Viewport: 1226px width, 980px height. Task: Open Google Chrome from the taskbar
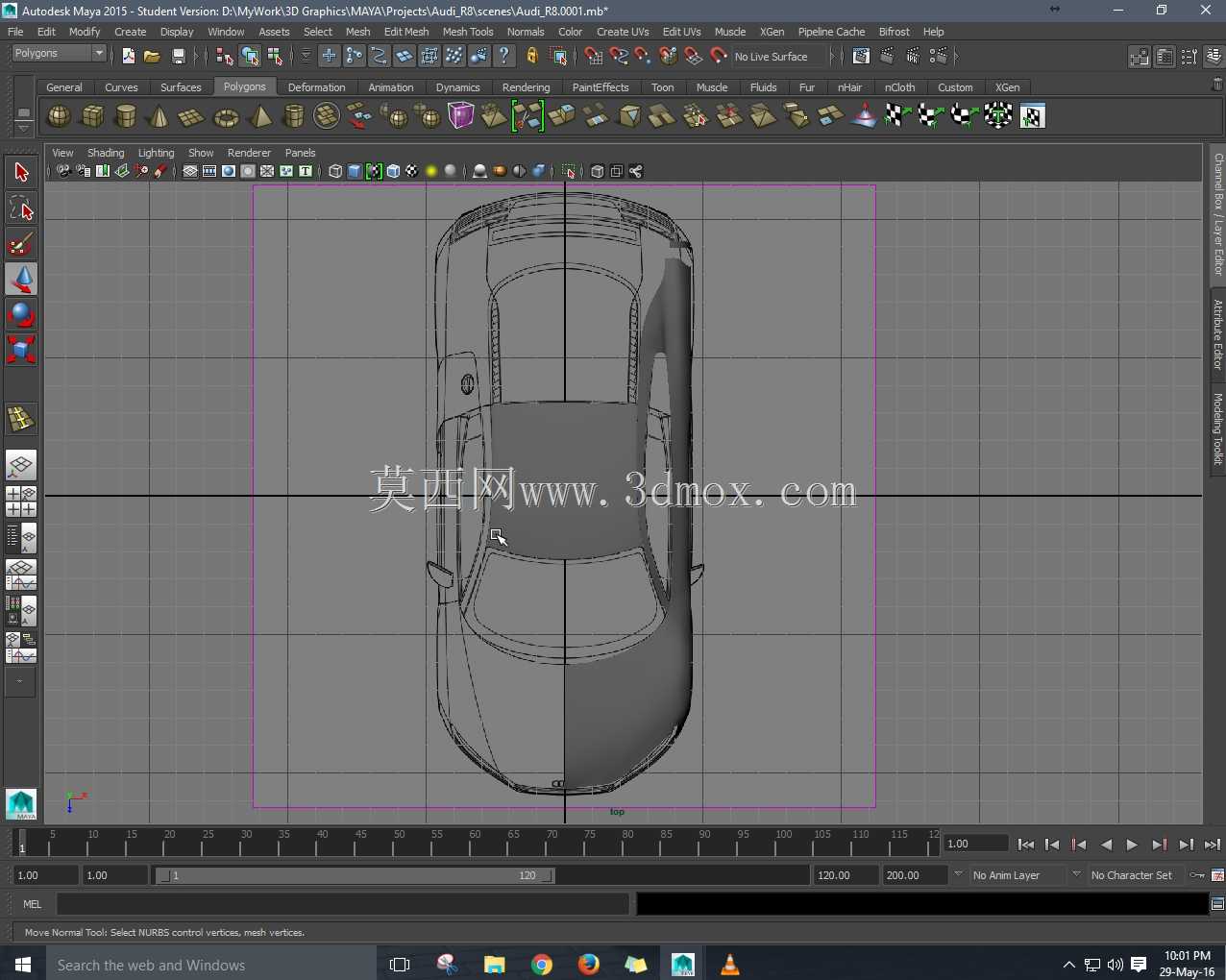pyautogui.click(x=541, y=964)
